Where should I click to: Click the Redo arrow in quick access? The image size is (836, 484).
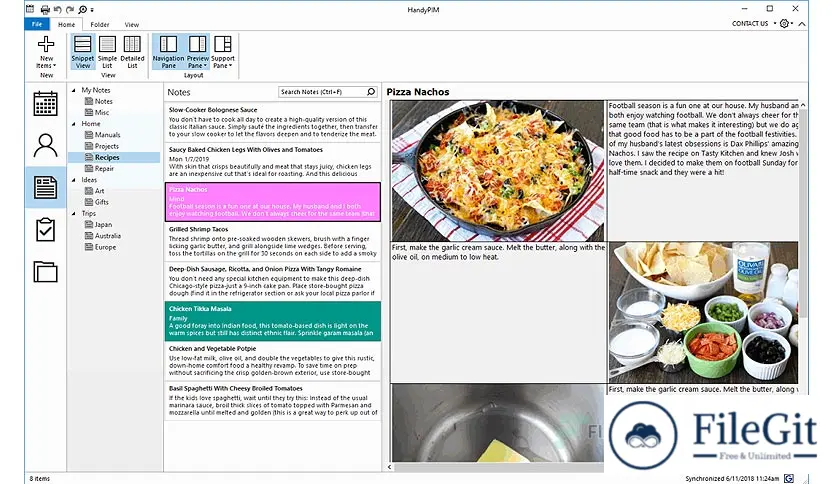[x=70, y=9]
